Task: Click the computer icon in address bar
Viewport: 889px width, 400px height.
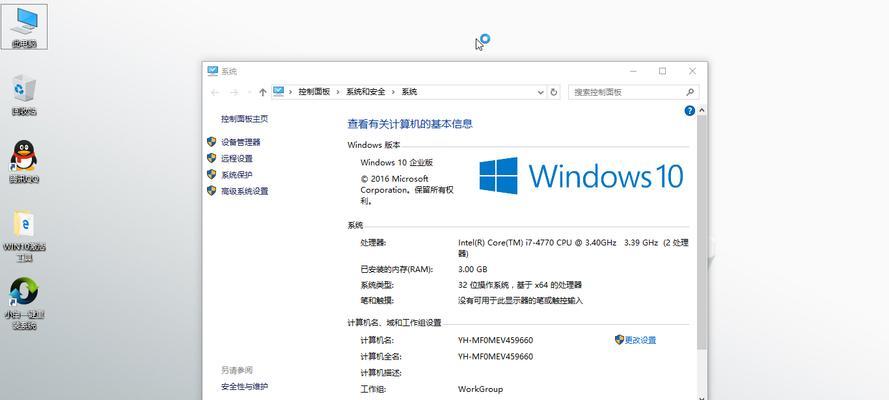Action: (278, 91)
